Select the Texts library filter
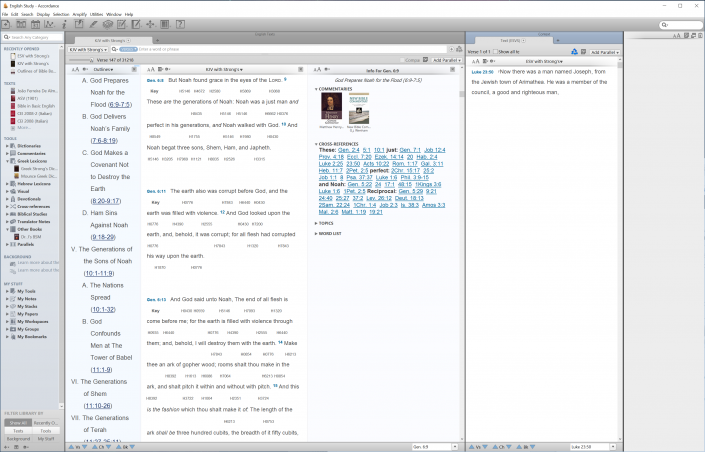 coord(18,431)
